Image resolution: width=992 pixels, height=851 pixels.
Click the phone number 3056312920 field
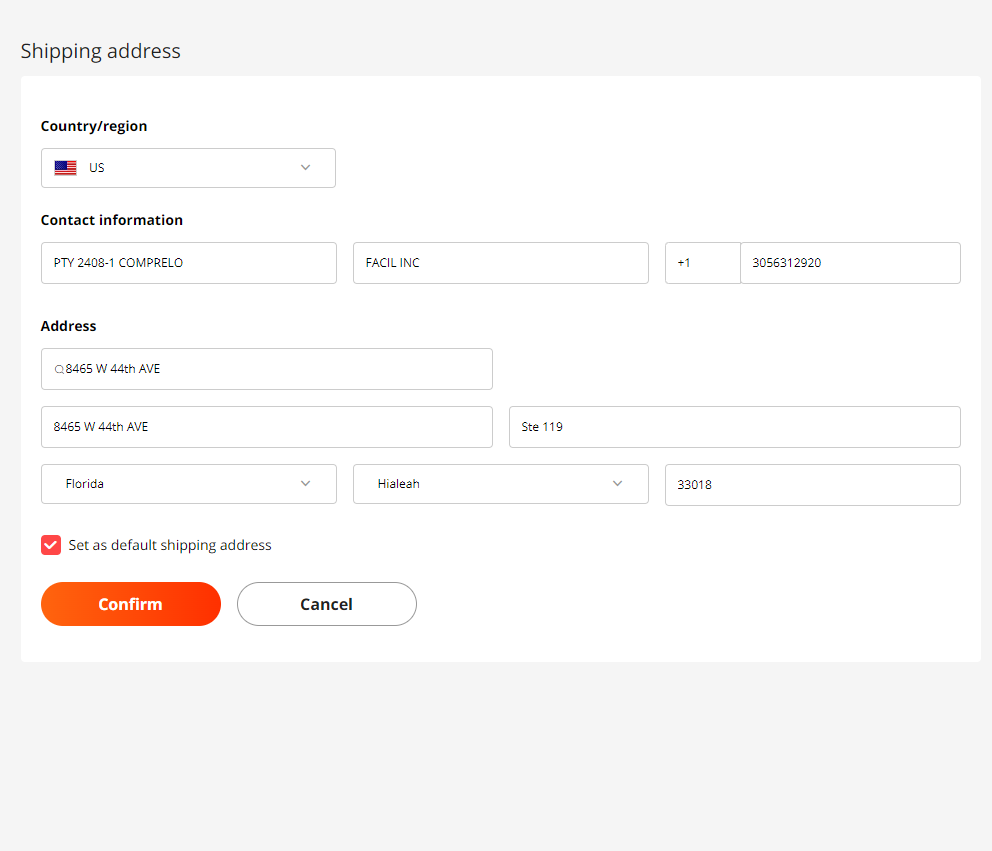[x=850, y=263]
